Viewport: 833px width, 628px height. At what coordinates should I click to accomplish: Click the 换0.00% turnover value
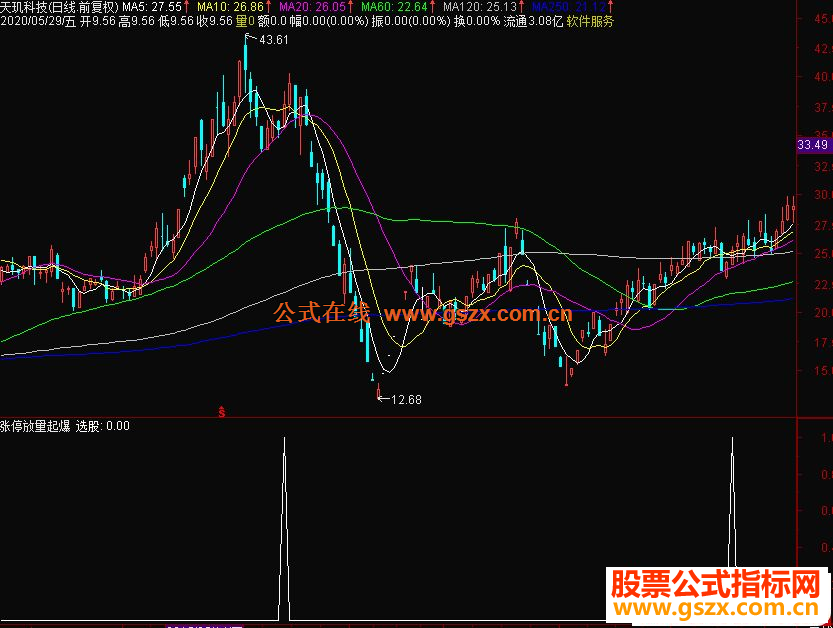pos(477,21)
